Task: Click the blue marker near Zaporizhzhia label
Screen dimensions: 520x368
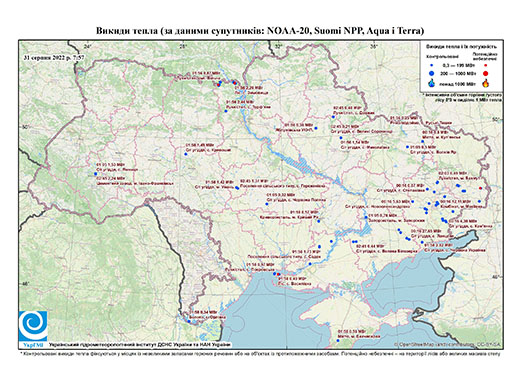Action: (366, 217)
